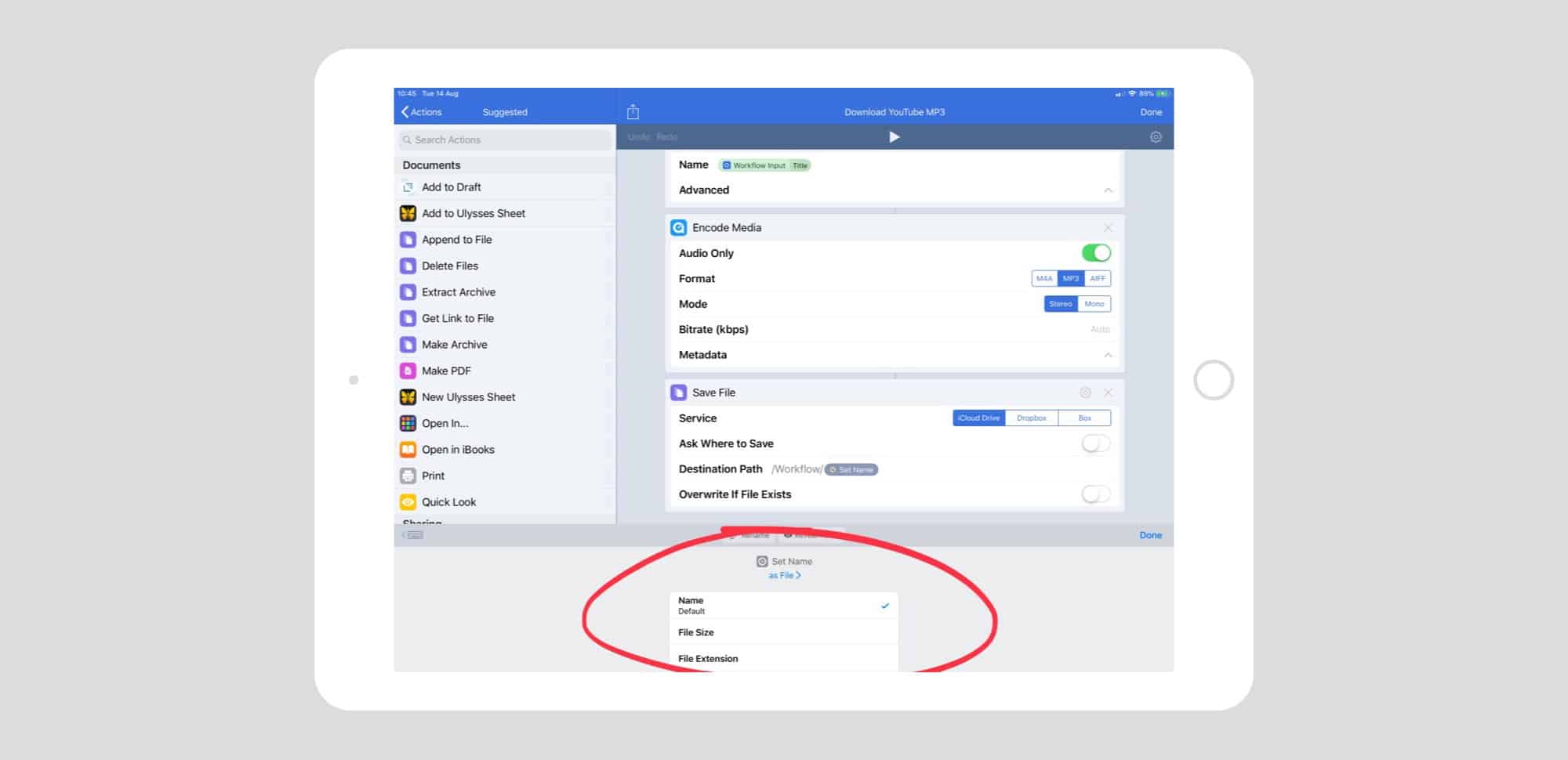Enable Overwrite If File Exists switch
The width and height of the screenshot is (1568, 760).
click(1096, 494)
